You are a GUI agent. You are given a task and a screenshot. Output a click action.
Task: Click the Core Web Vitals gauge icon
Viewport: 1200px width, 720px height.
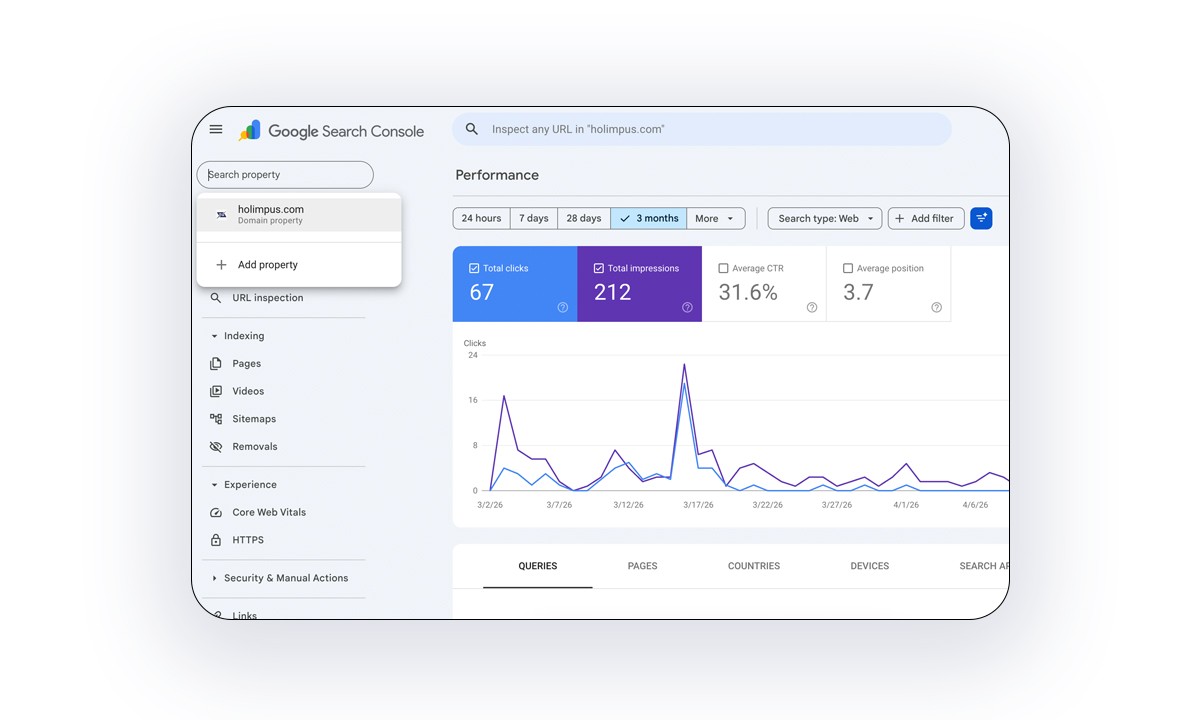pos(216,512)
